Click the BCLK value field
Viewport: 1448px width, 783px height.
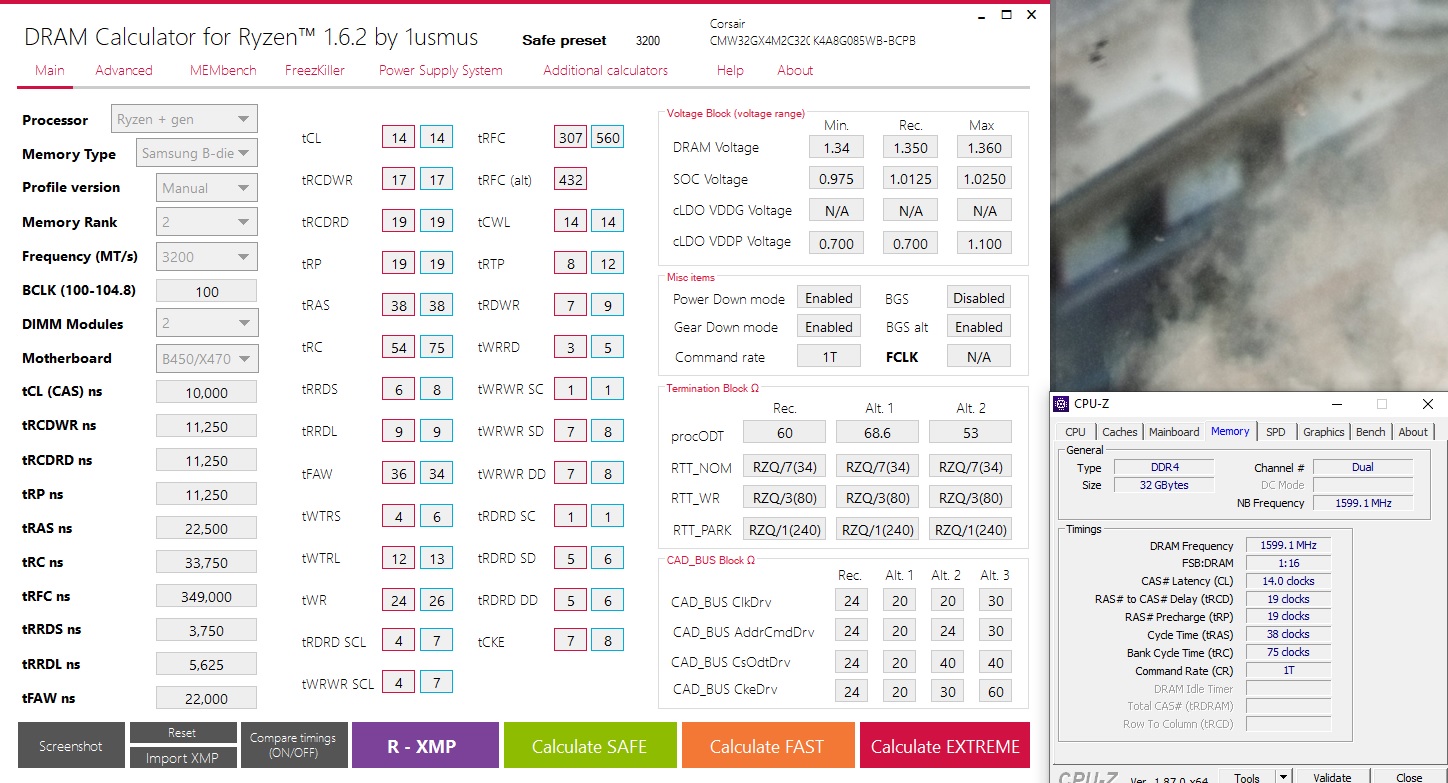pyautogui.click(x=207, y=291)
